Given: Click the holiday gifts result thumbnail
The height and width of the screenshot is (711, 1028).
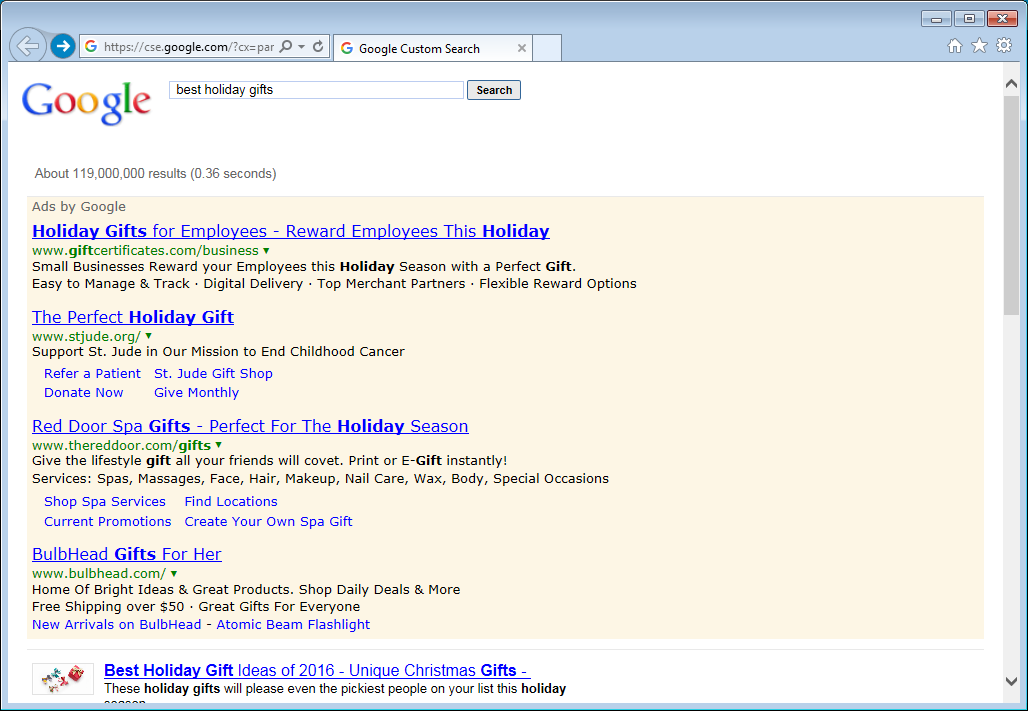Looking at the screenshot, I should (63, 679).
